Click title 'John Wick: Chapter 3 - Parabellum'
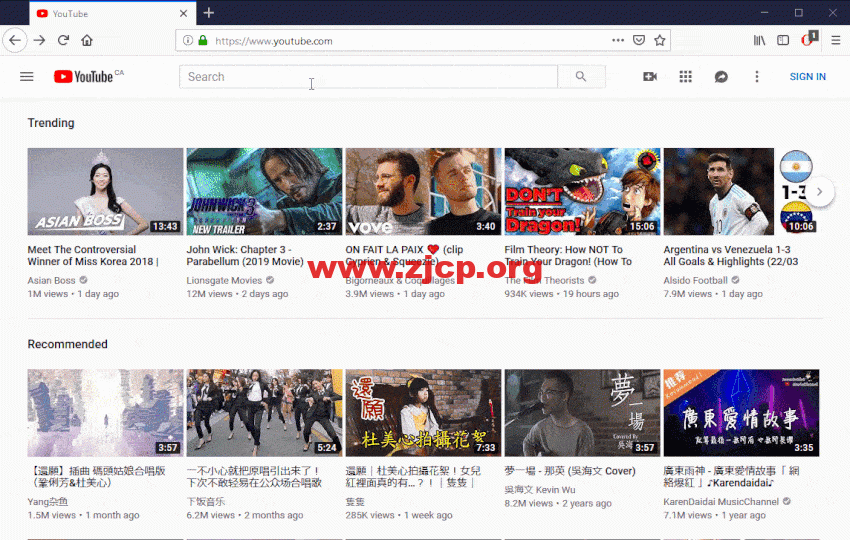 245,255
